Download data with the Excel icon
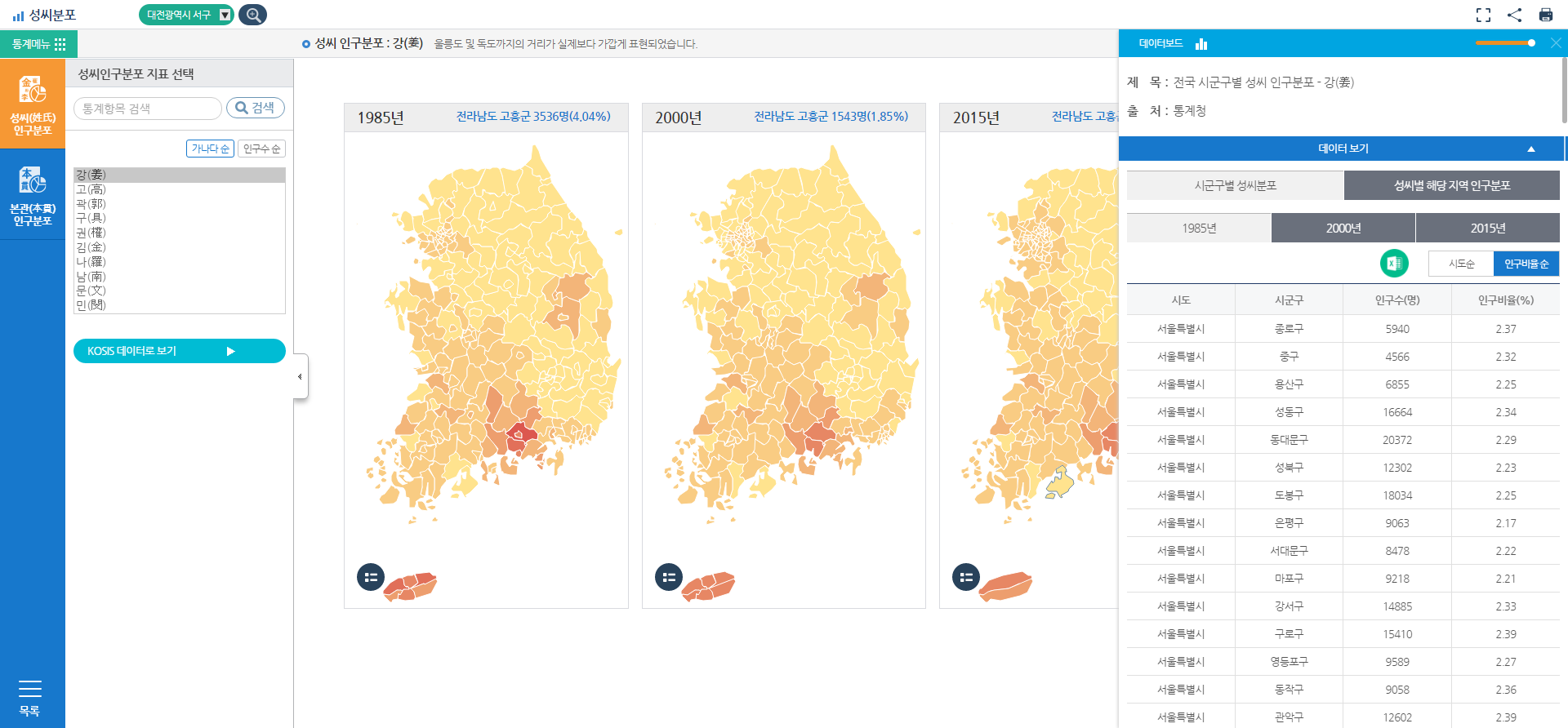1568x728 pixels. 1393,264
